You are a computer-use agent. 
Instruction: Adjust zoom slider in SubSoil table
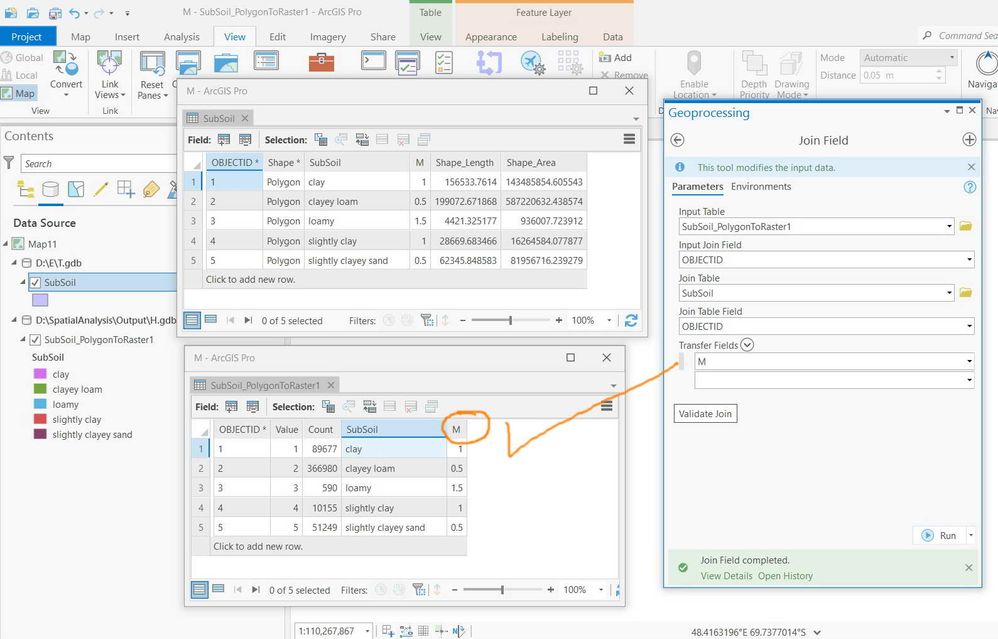510,320
